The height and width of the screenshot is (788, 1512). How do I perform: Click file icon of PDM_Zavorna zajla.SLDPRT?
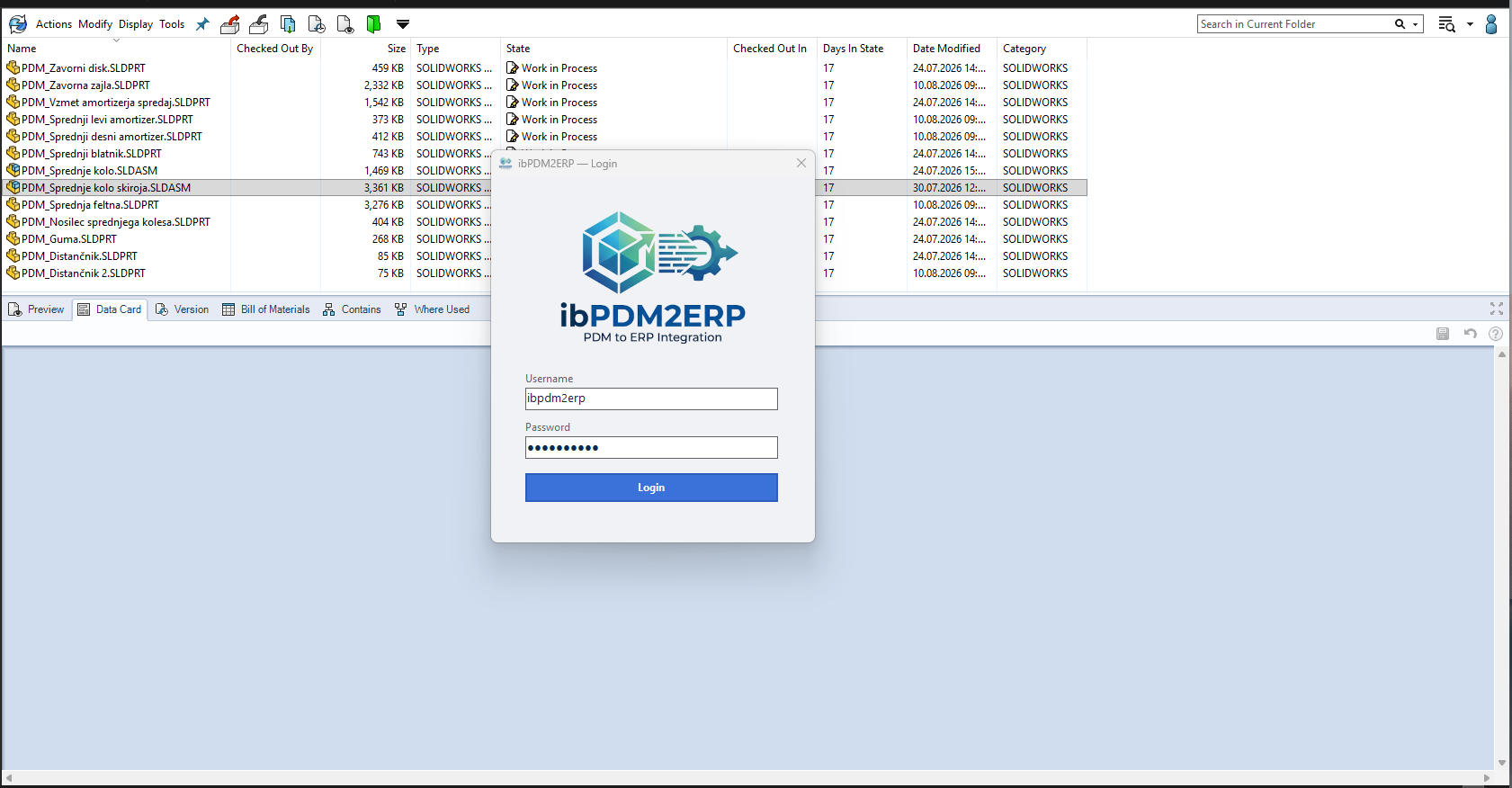[x=13, y=85]
